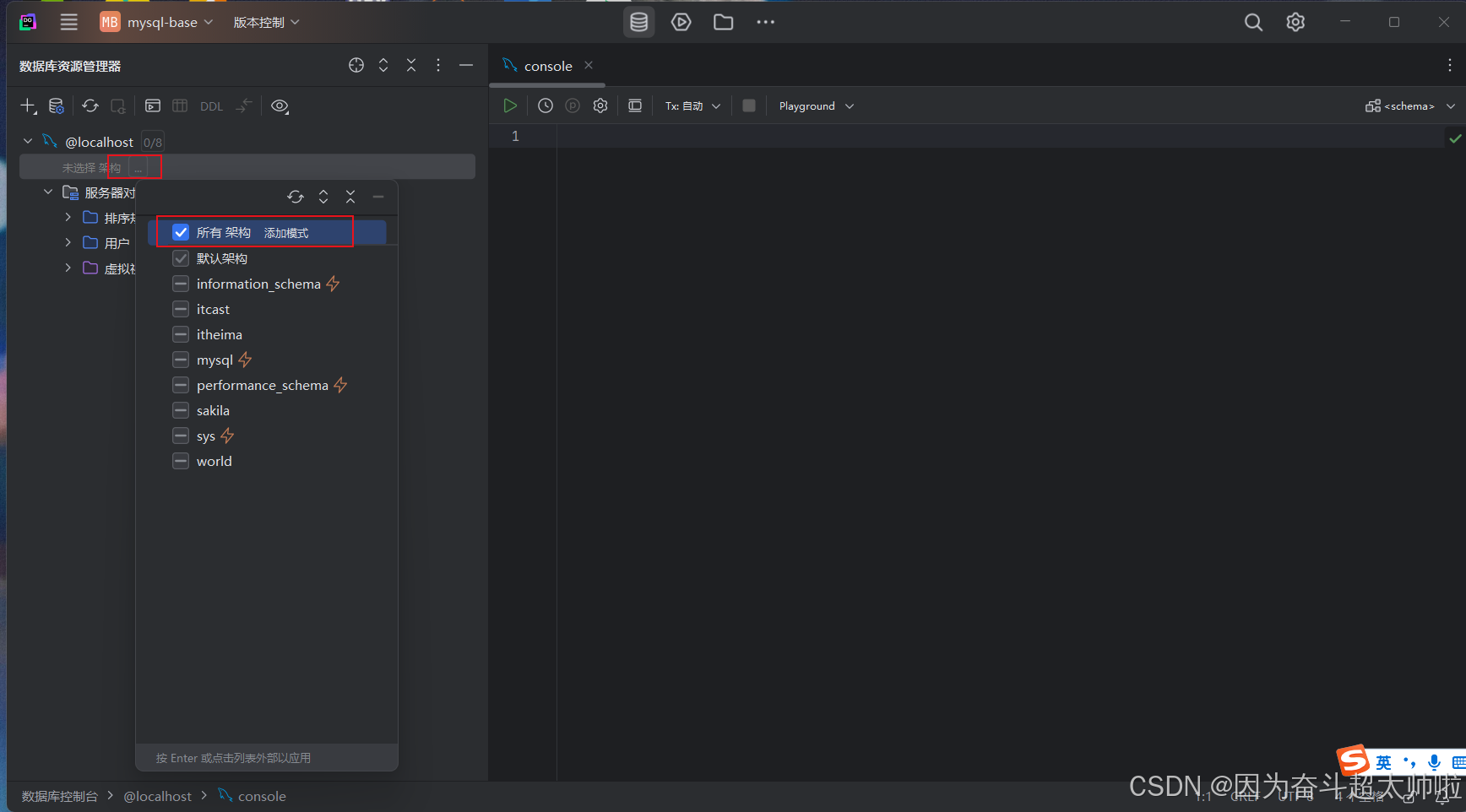Image resolution: width=1466 pixels, height=812 pixels.
Task: Expand all in database explorer header
Action: [x=383, y=66]
